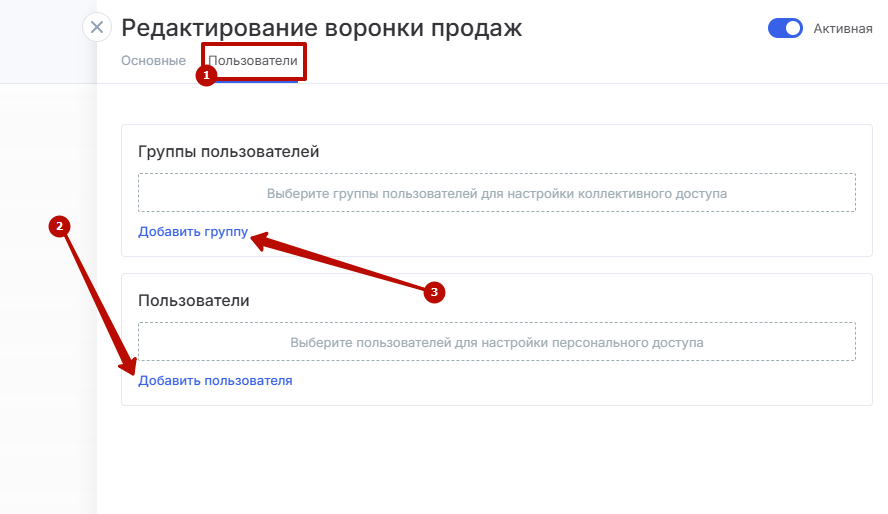Image resolution: width=888 pixels, height=514 pixels.
Task: Toggle the Активная switch off
Action: click(785, 28)
